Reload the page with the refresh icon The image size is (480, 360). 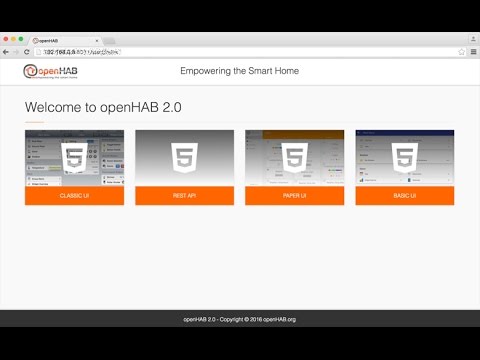(x=27, y=52)
